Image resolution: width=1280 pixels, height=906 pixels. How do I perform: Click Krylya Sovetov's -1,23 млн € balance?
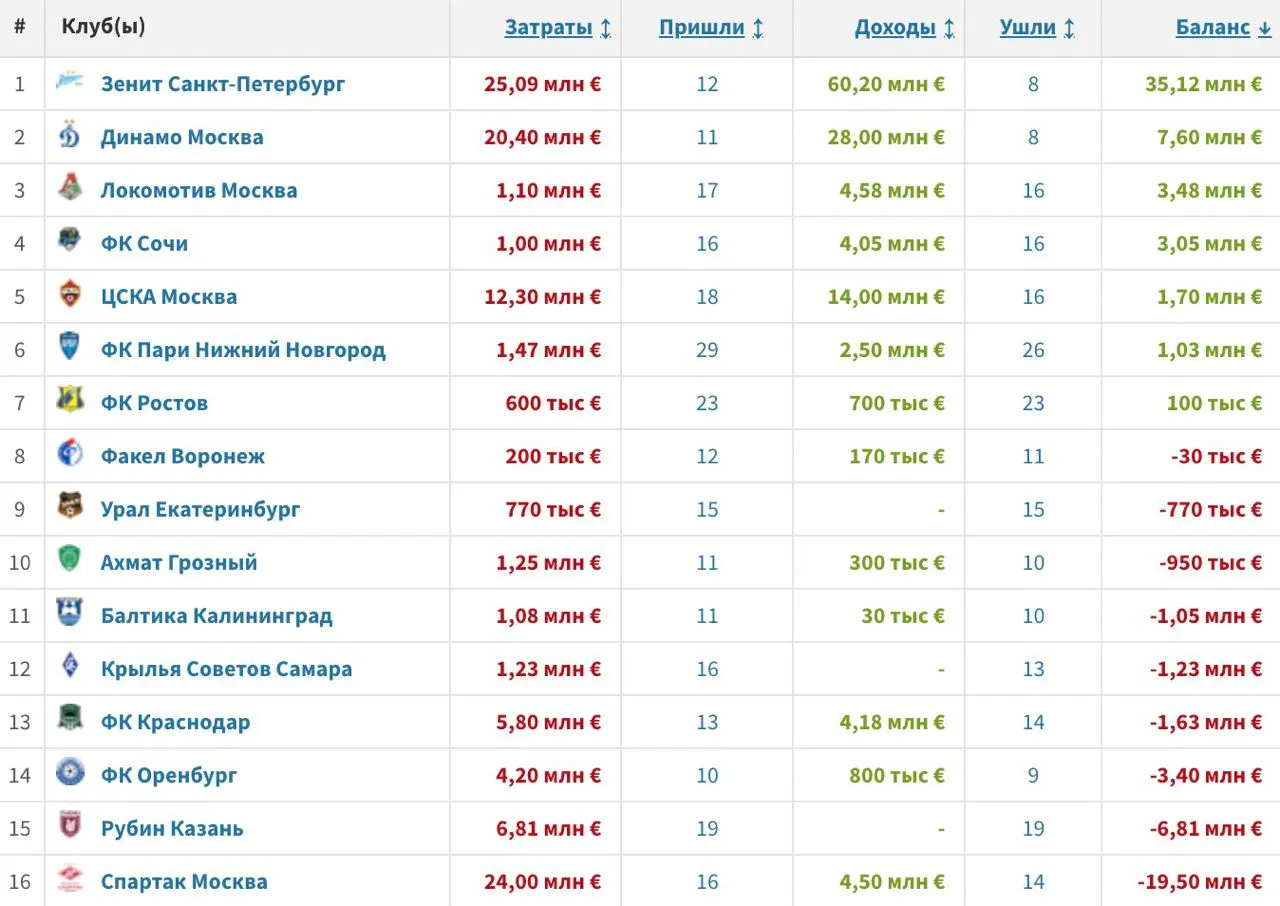(1205, 668)
